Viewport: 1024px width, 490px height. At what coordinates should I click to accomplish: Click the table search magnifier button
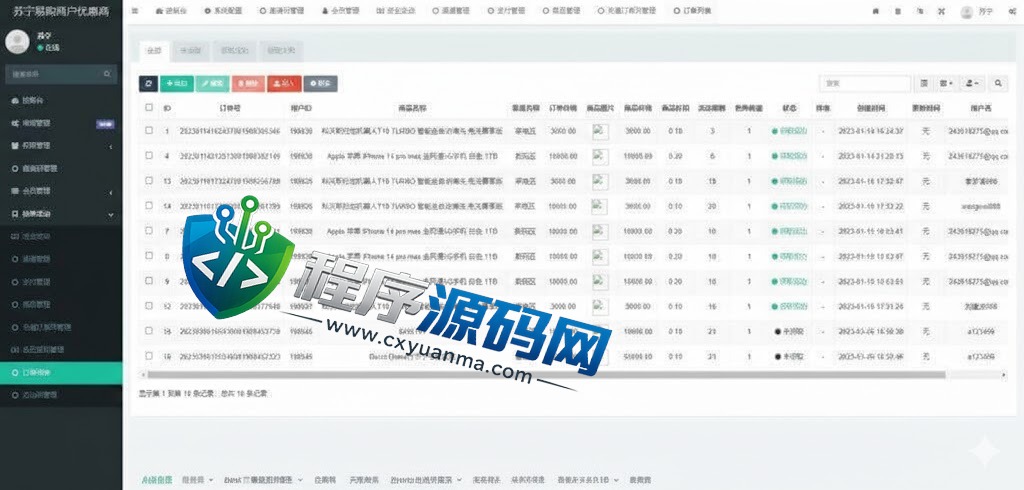pyautogui.click(x=998, y=84)
